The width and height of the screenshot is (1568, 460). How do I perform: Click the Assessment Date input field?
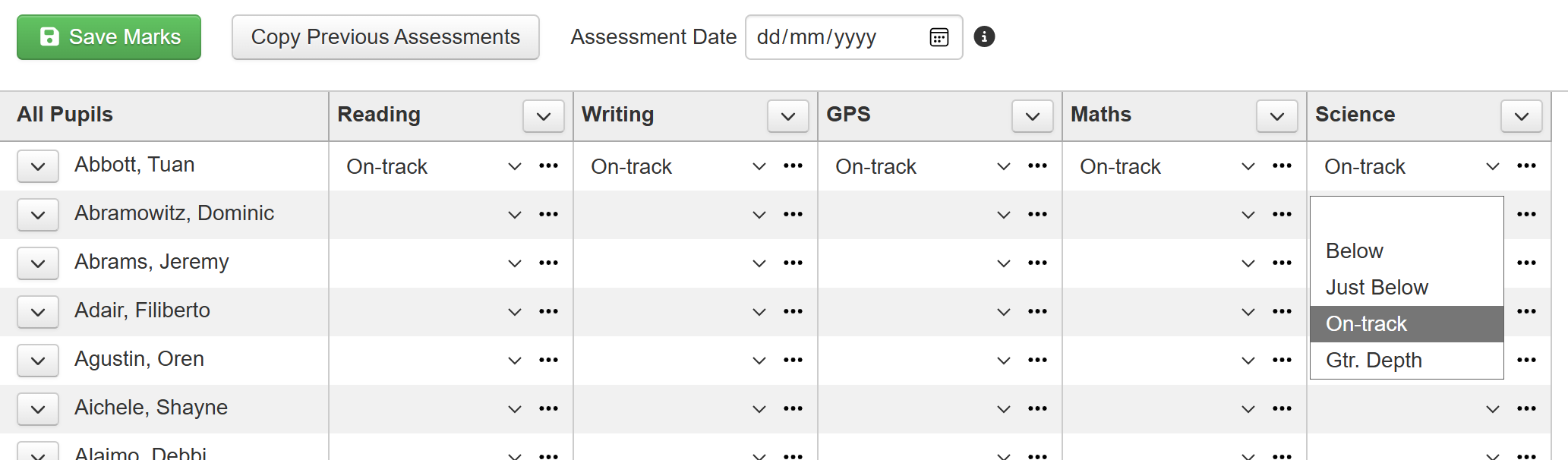coord(835,37)
